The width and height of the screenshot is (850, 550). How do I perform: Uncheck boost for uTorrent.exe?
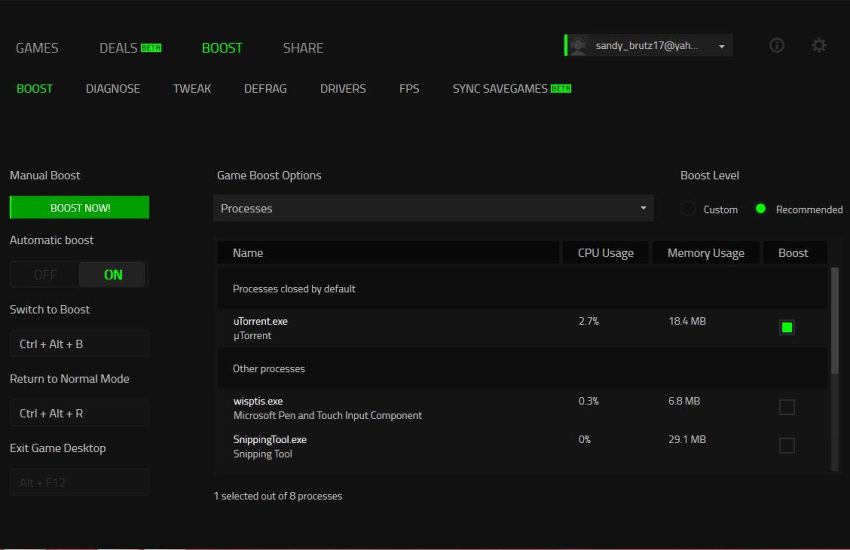tap(787, 327)
